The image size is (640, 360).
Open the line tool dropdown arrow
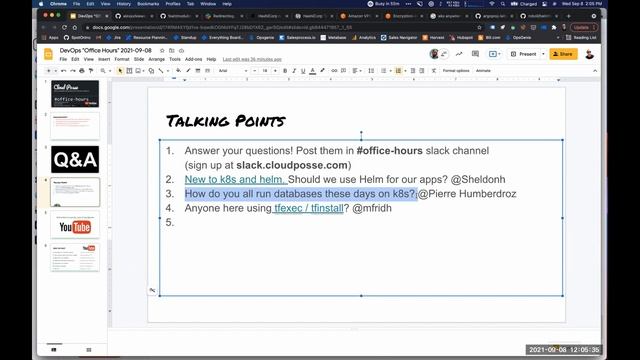click(168, 71)
